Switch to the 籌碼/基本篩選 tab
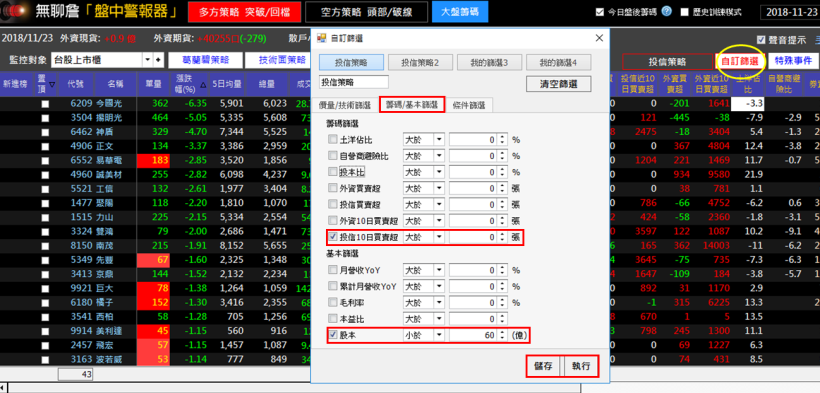This screenshot has height=393, width=820. click(413, 105)
